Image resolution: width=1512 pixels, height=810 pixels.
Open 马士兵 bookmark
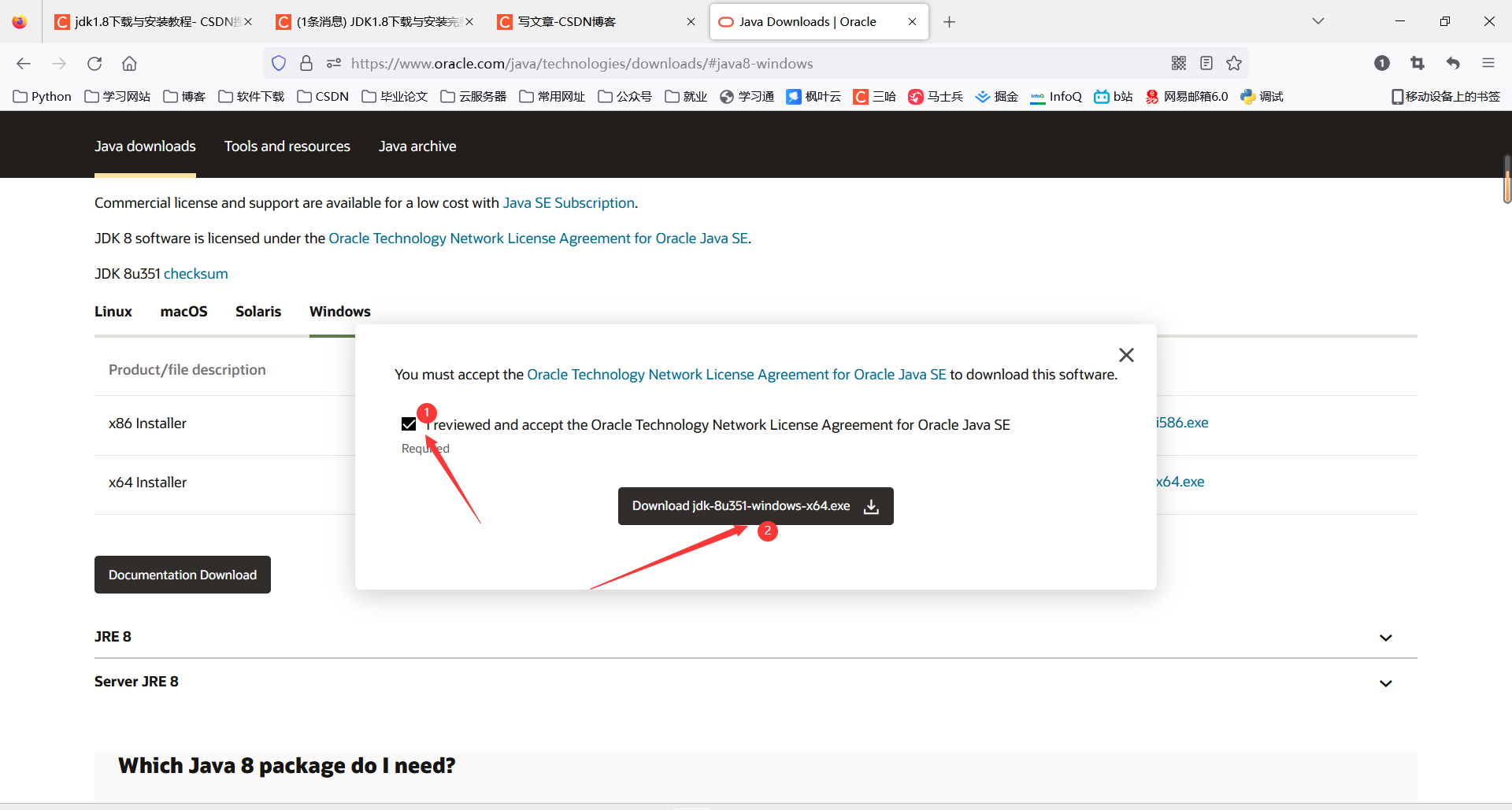point(936,97)
